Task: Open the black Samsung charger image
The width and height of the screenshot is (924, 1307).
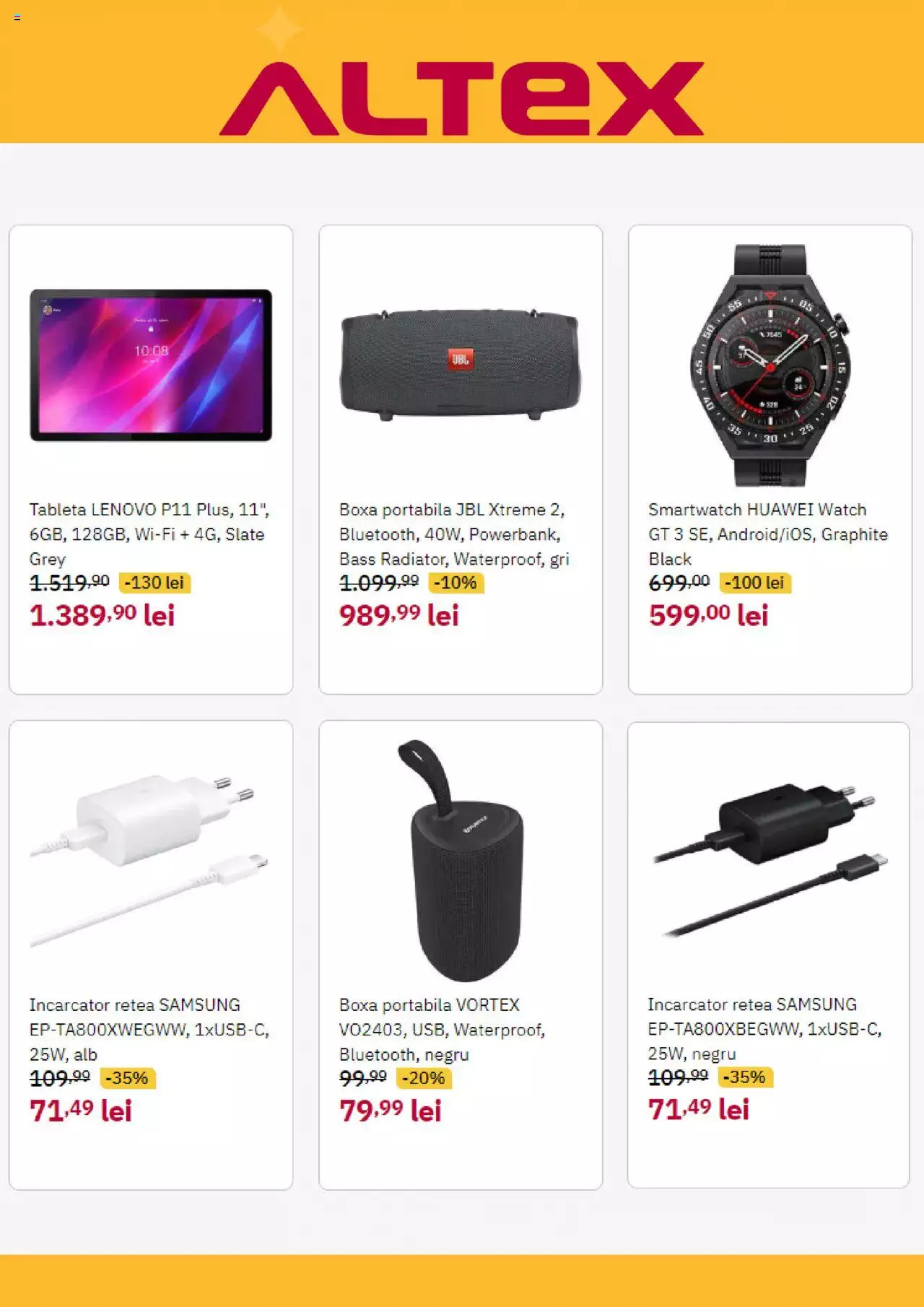Action: (x=770, y=859)
